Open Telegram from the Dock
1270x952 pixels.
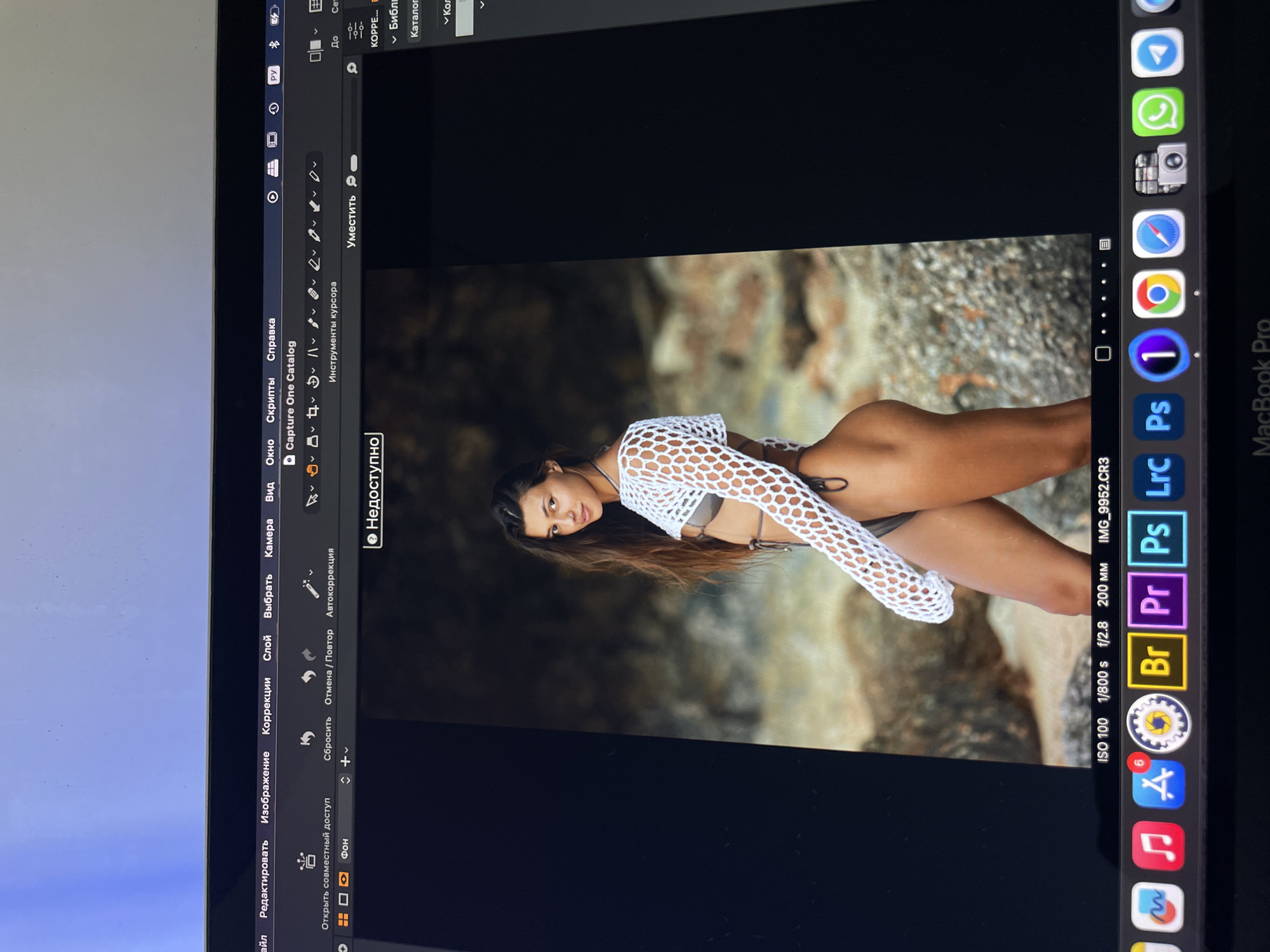point(1157,53)
